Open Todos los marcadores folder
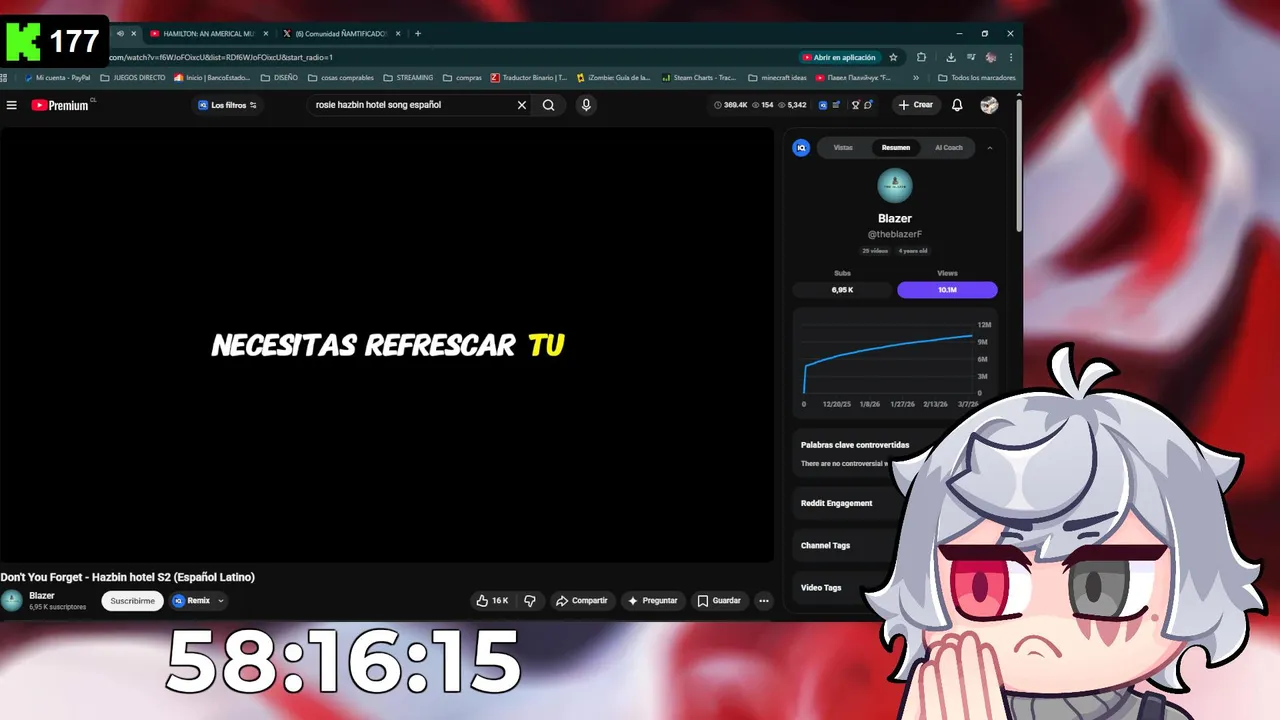 (977, 77)
